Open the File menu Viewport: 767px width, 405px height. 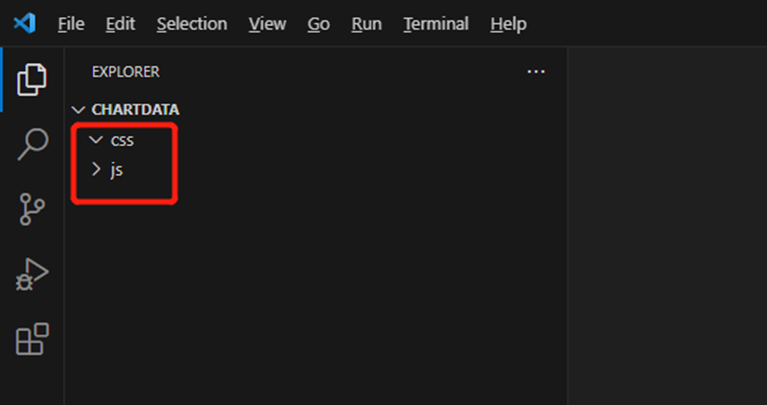[x=71, y=23]
